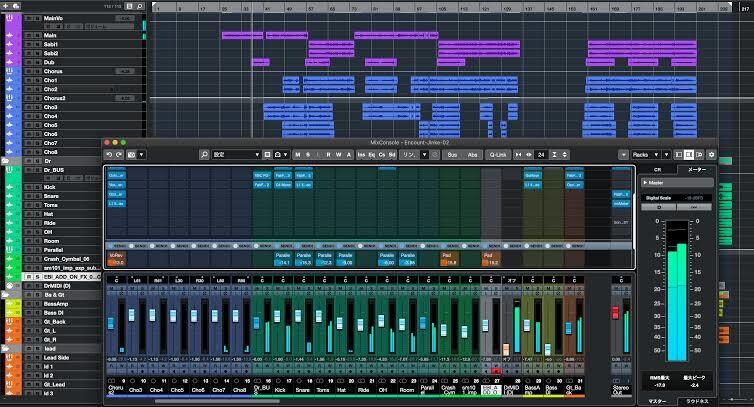Viewport: 754px width, 407px height.
Task: Open track visibility filter icon beside search
Action: (129, 6)
